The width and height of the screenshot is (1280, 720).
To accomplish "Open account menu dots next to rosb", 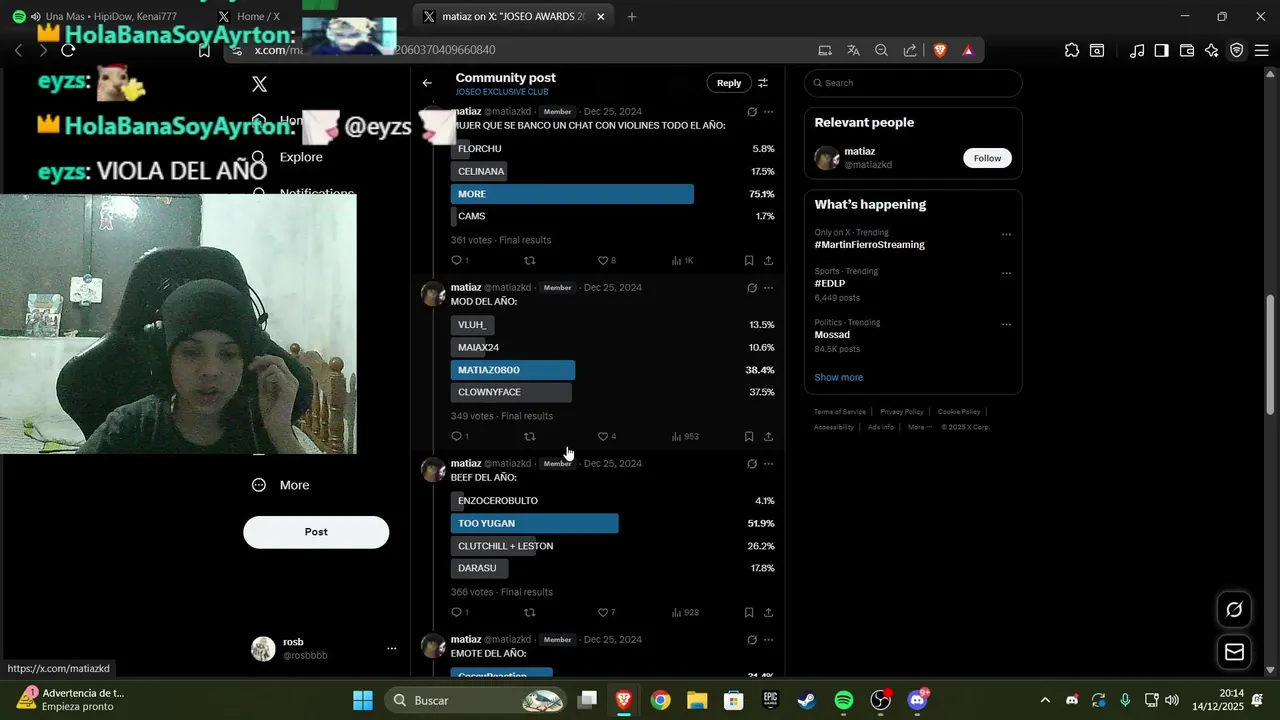I will pyautogui.click(x=392, y=649).
